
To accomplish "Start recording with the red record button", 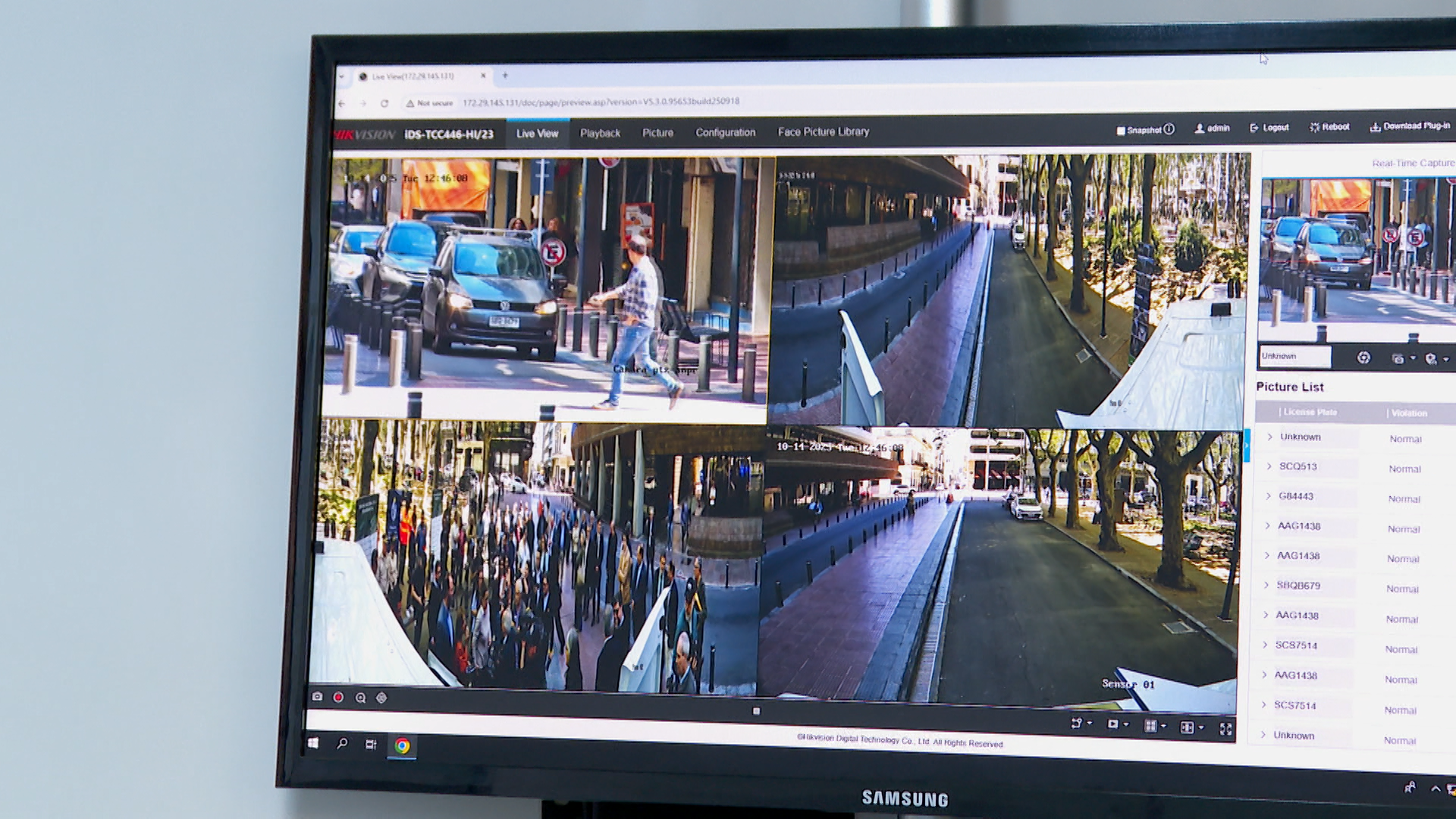I will pyautogui.click(x=338, y=697).
